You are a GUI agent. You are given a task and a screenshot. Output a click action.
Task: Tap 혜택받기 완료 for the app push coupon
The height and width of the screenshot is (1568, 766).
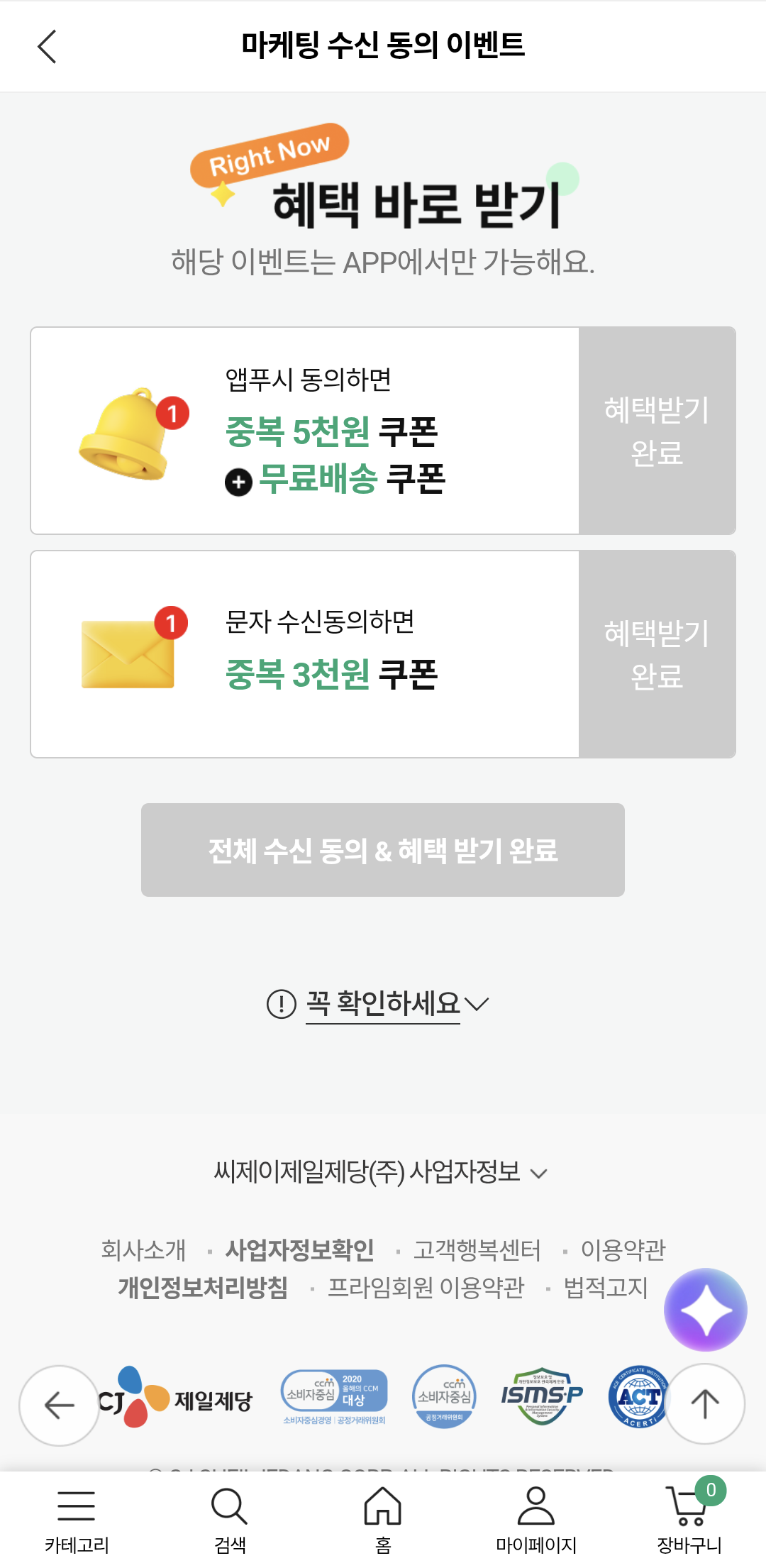657,431
